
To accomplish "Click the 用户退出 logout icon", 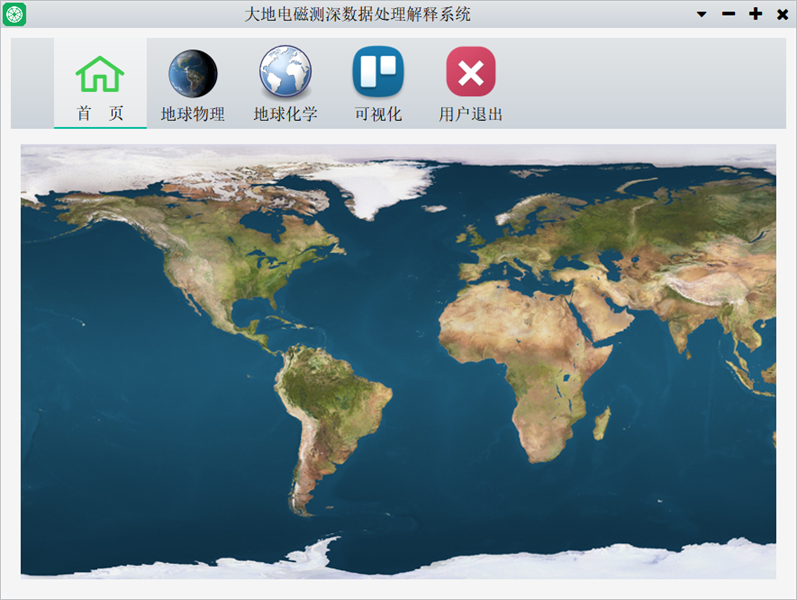I will (x=471, y=72).
